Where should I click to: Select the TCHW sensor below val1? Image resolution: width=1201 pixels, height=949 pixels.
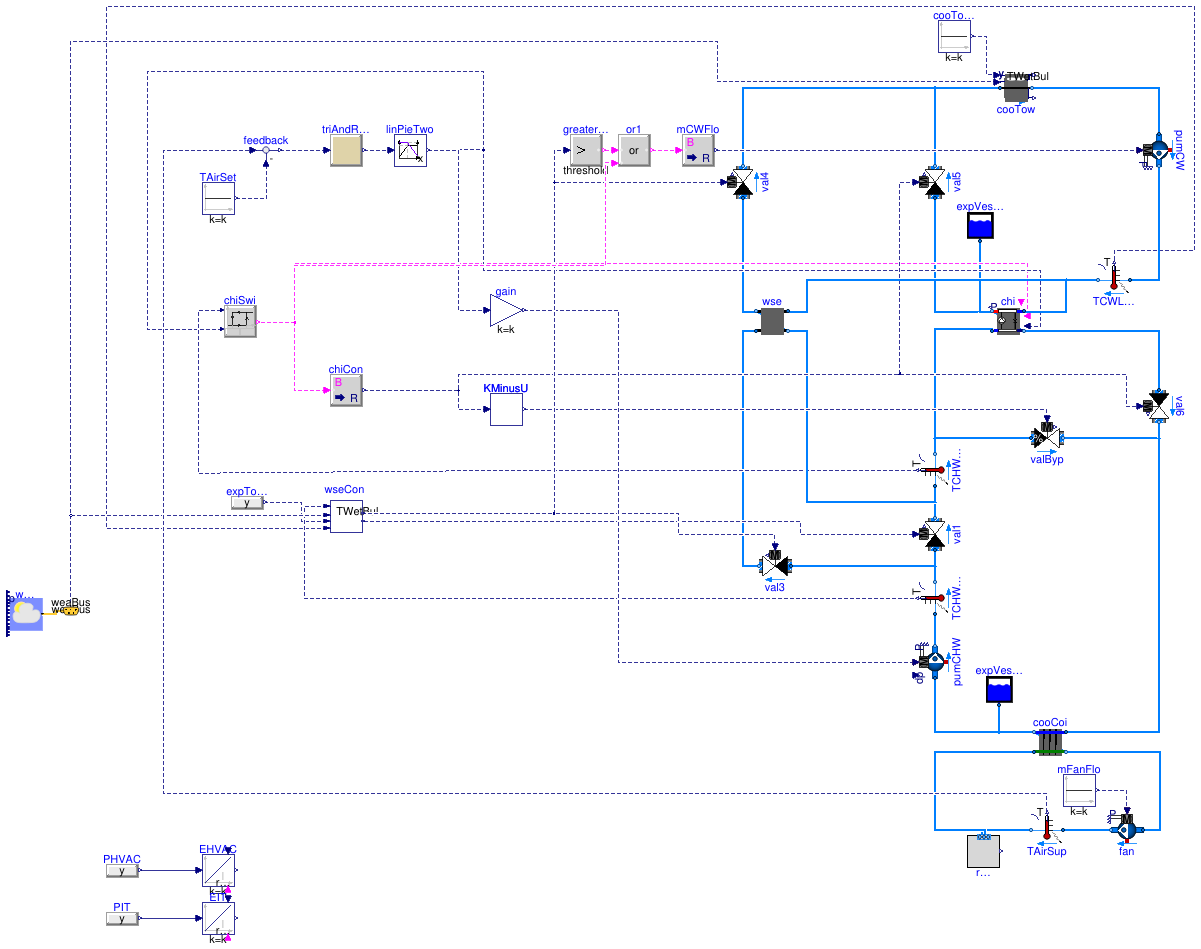(933, 598)
